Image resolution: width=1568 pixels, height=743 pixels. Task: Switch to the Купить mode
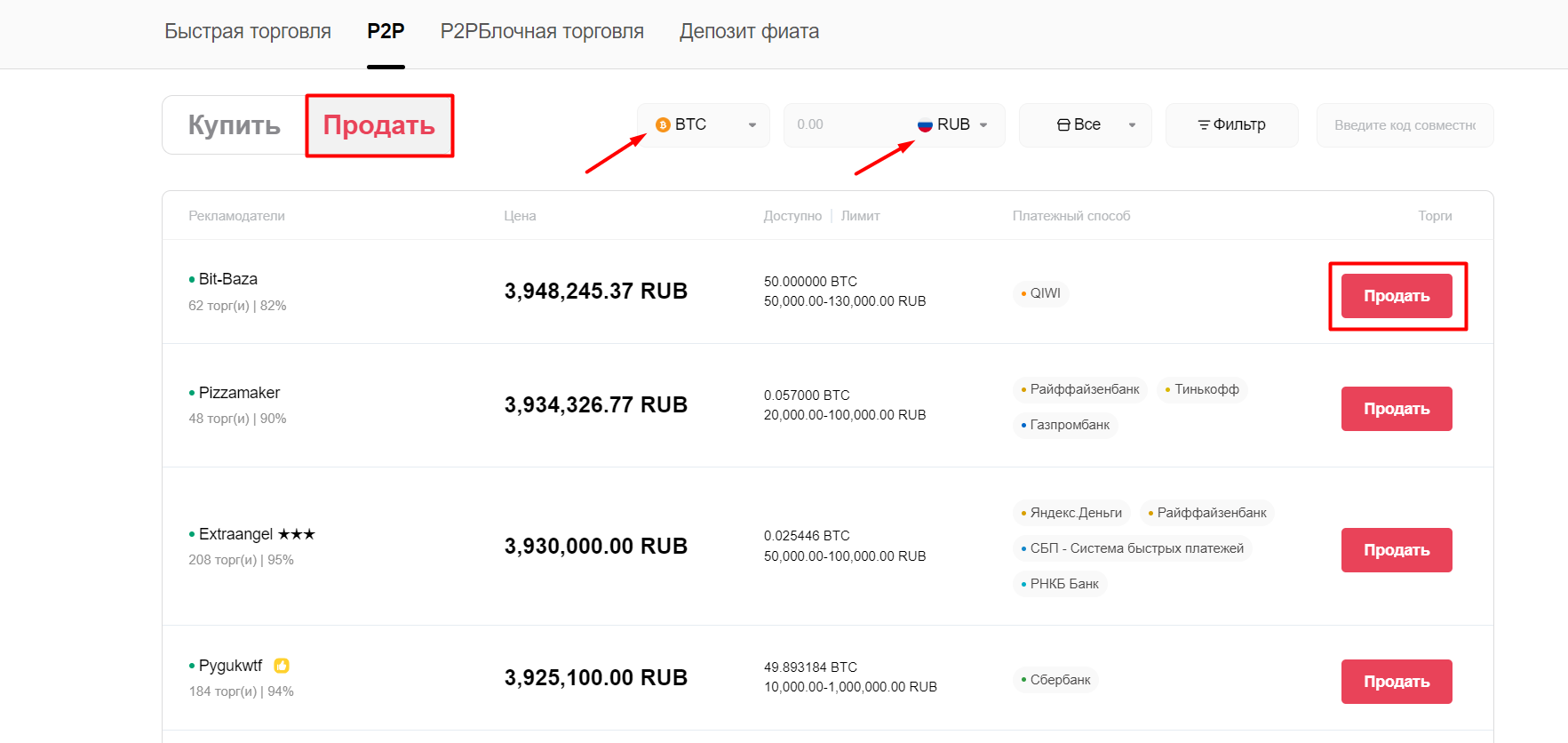235,125
